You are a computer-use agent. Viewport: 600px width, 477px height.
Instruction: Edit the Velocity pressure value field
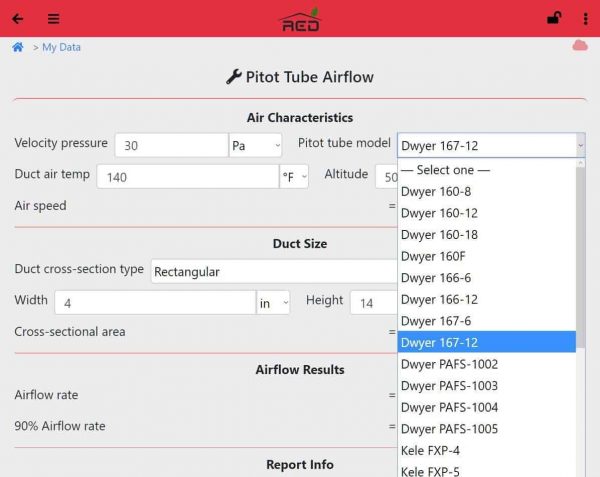pyautogui.click(x=171, y=145)
